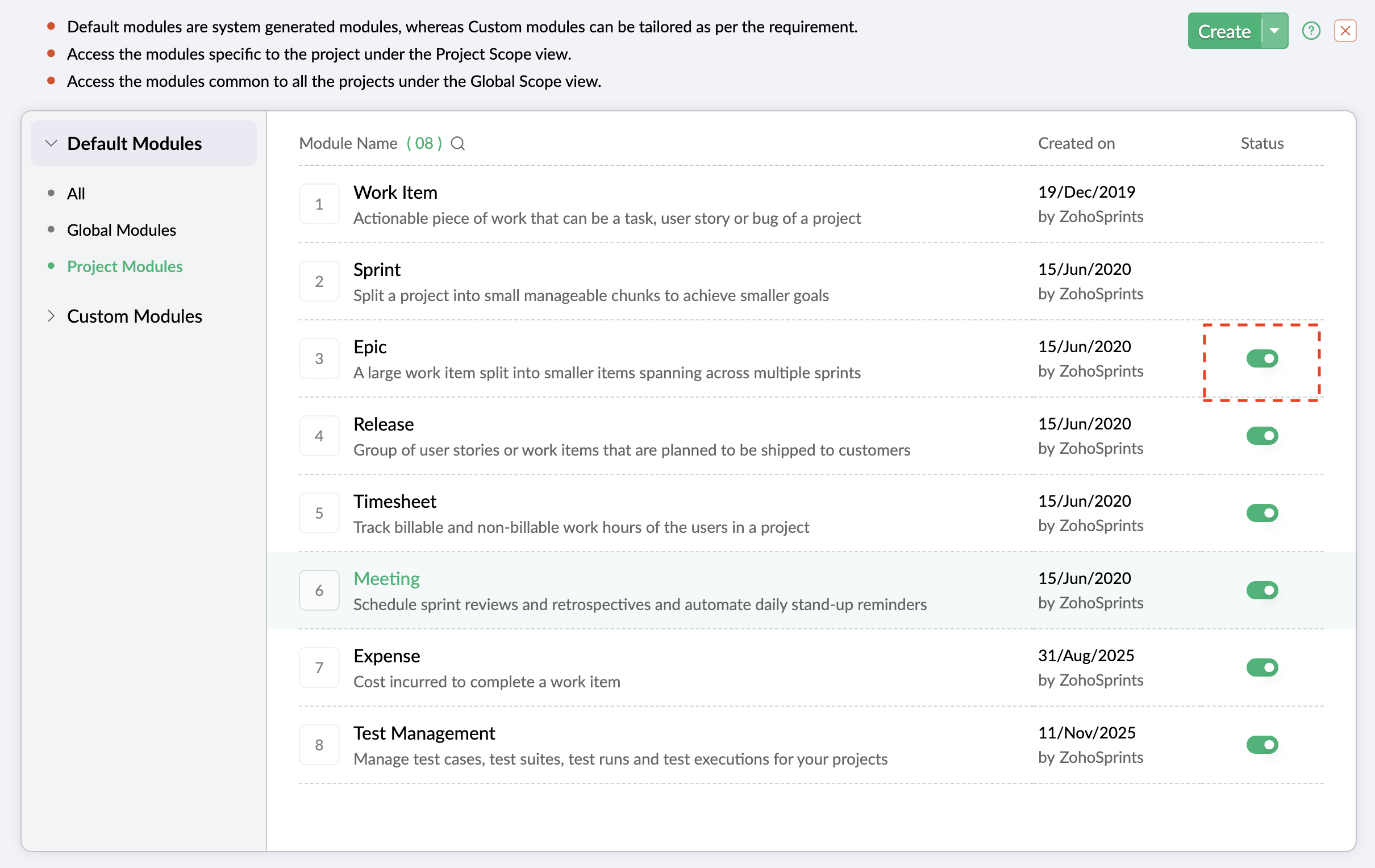The image size is (1375, 868).
Task: Disable the Test Management module switch
Action: click(1262, 745)
